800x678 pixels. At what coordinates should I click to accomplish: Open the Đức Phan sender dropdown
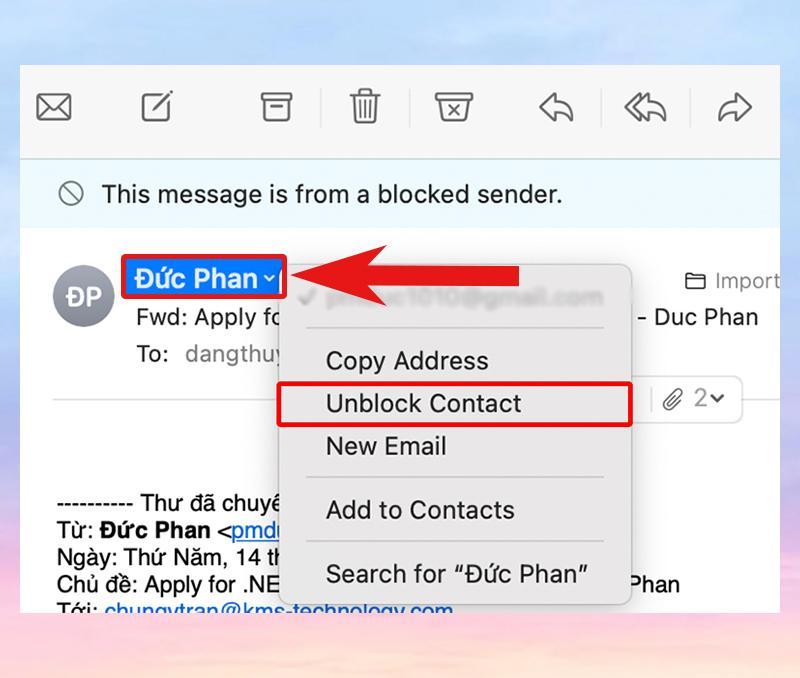click(204, 278)
